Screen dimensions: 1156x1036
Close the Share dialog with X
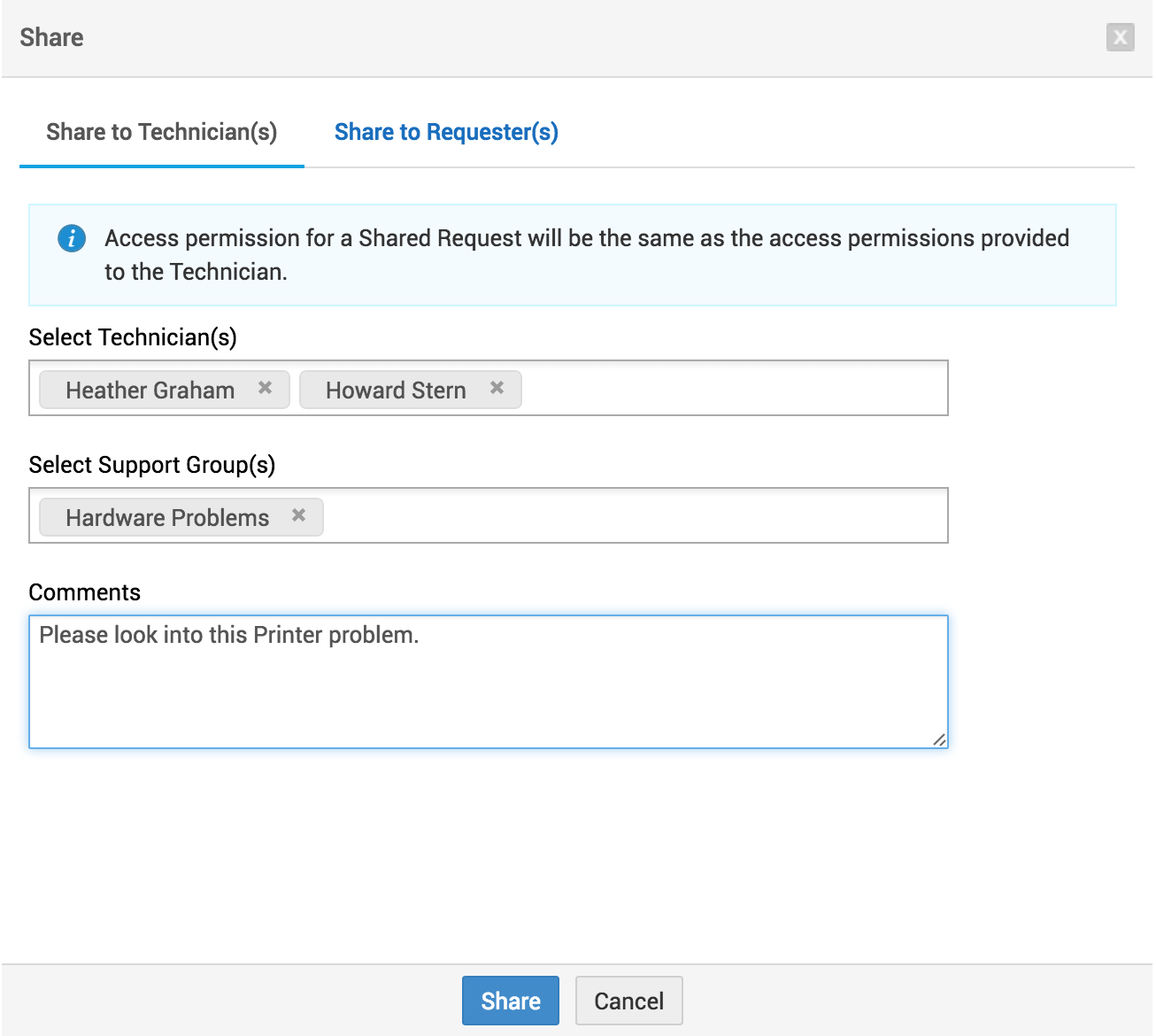[x=1120, y=37]
